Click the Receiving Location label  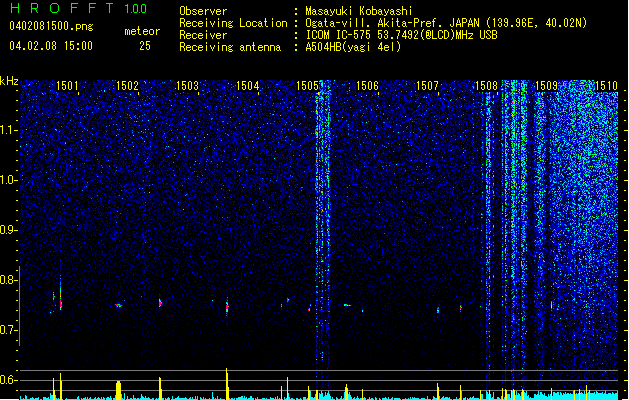click(x=233, y=23)
